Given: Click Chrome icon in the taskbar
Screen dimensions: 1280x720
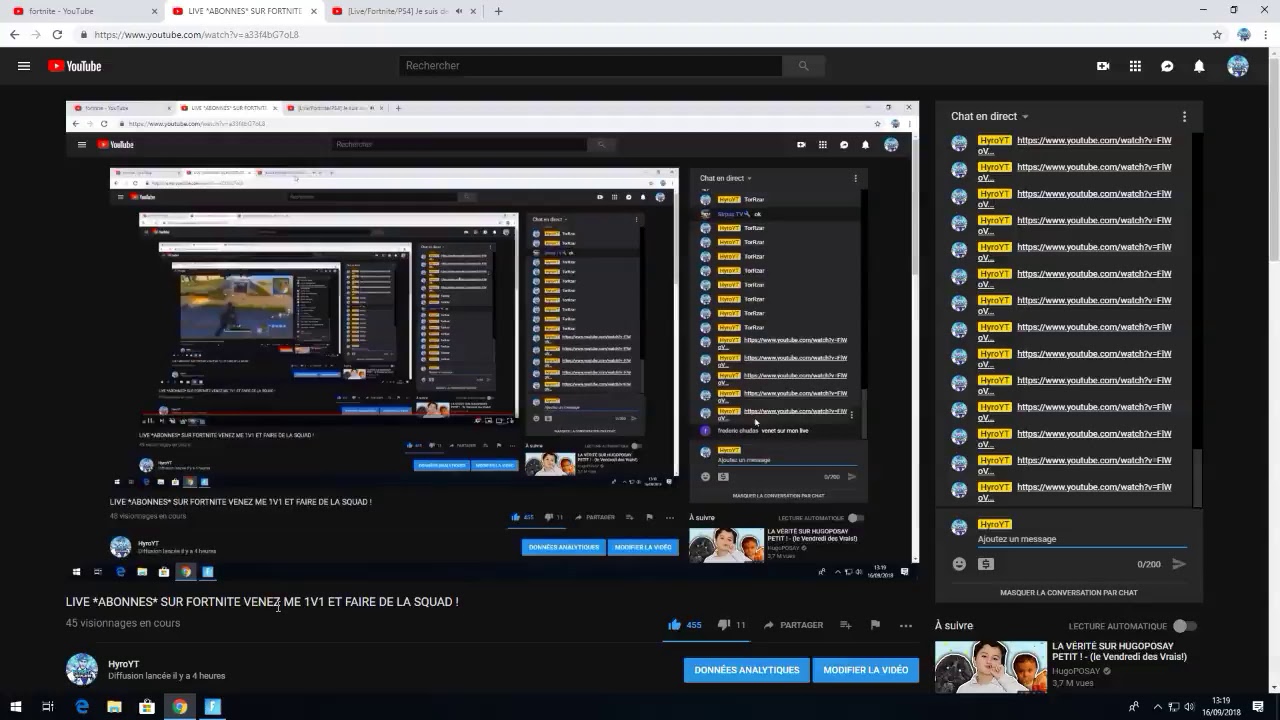Looking at the screenshot, I should (x=179, y=706).
